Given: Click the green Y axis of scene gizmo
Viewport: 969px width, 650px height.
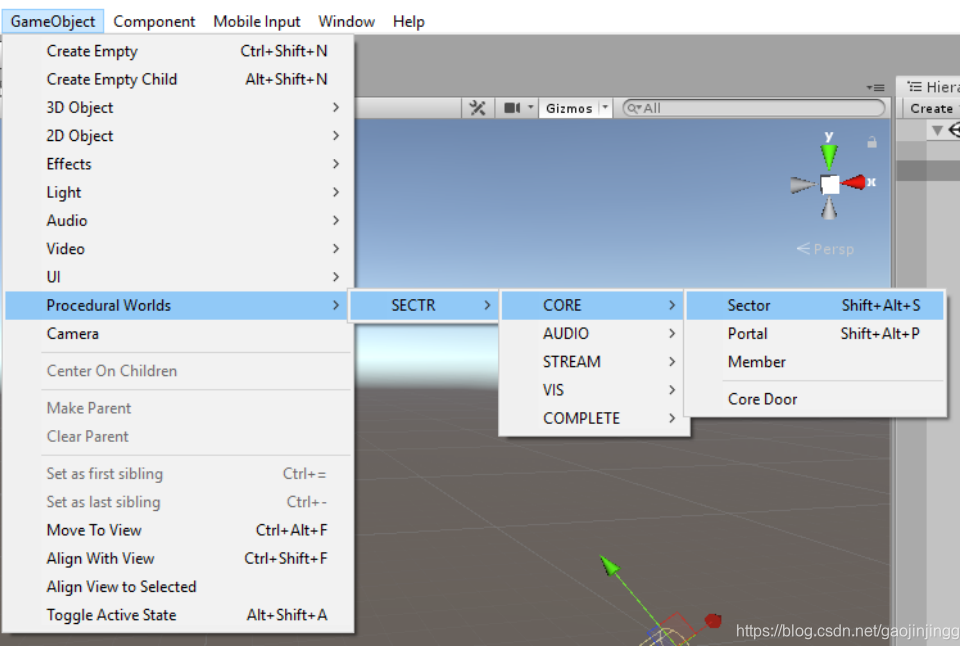Looking at the screenshot, I should coord(828,152).
